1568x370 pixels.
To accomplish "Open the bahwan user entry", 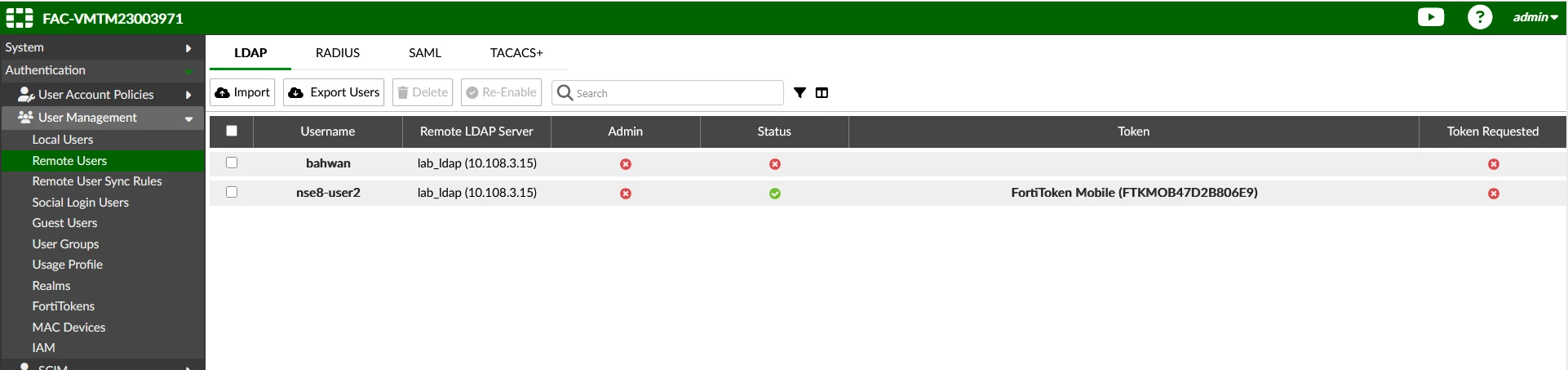I will coord(328,163).
